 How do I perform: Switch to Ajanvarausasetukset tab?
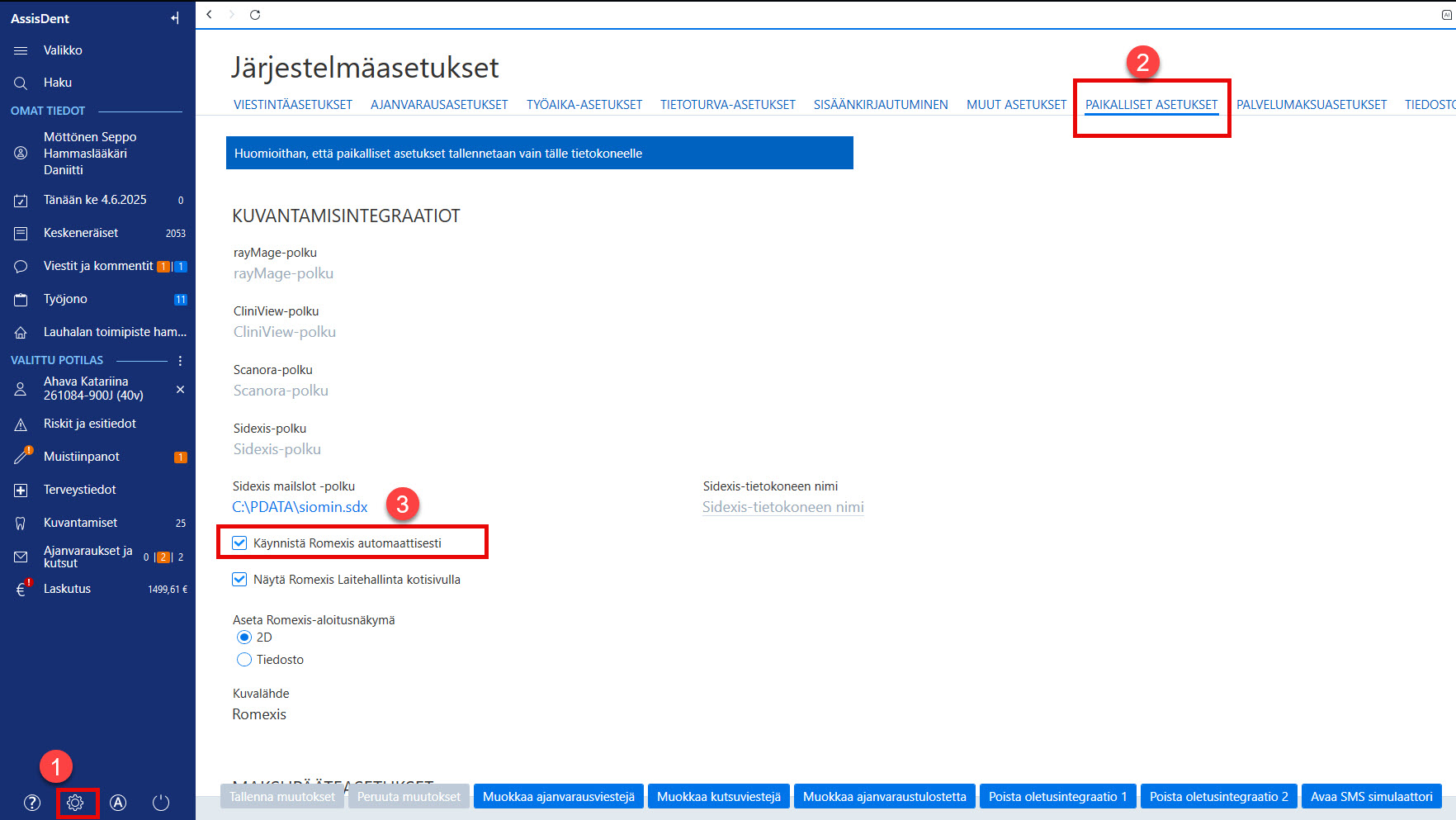[x=439, y=105]
